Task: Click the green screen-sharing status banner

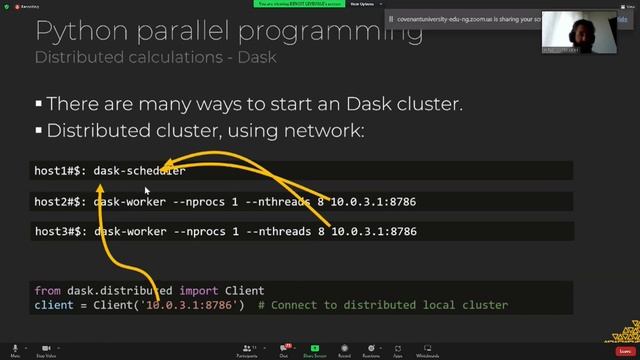Action: coord(299,4)
